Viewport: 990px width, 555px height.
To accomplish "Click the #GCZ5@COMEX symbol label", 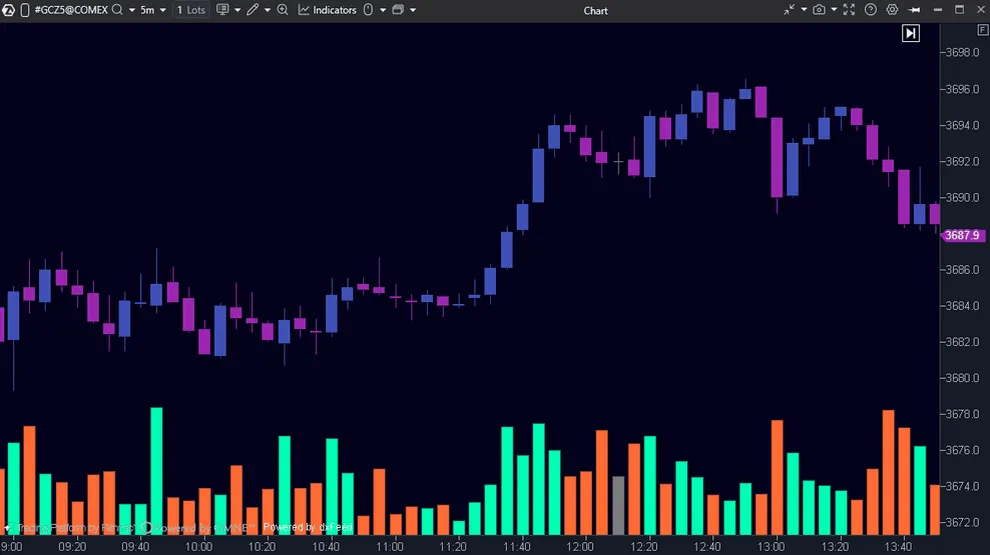I will click(70, 10).
